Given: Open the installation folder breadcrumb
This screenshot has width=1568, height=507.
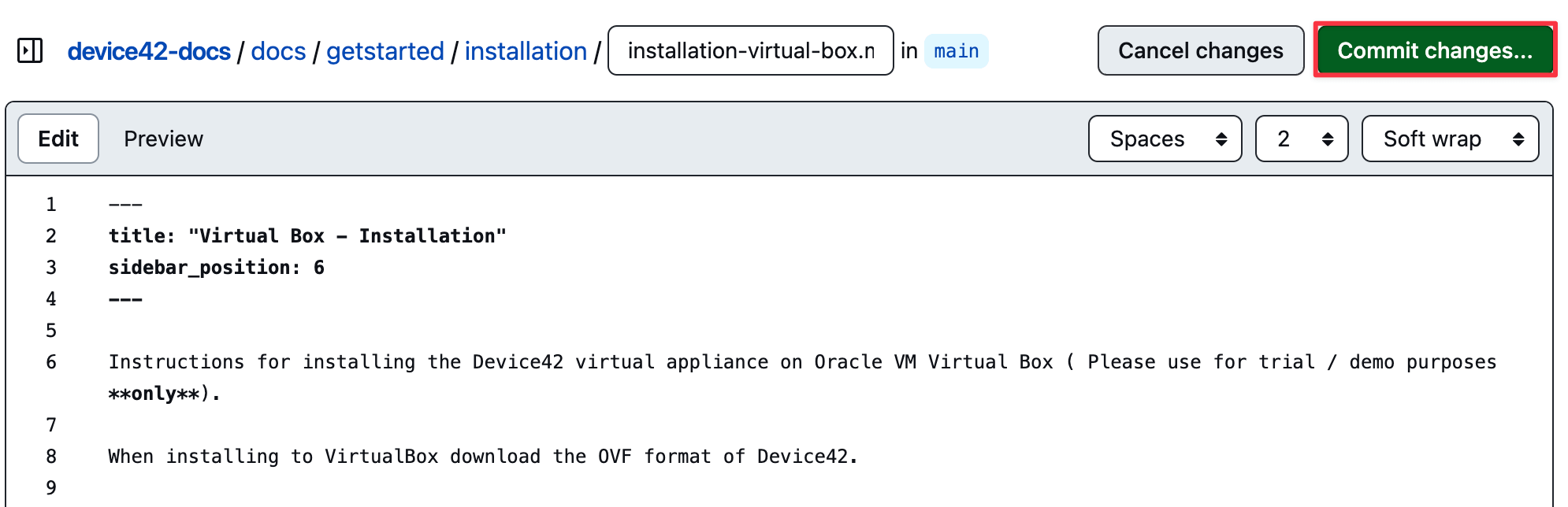Looking at the screenshot, I should point(526,51).
